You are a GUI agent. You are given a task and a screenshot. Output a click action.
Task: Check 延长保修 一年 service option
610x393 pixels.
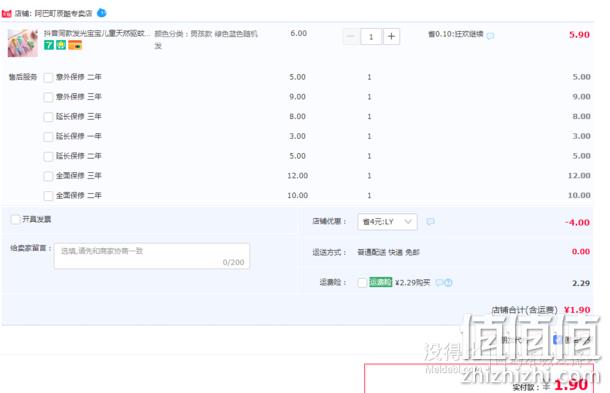point(48,137)
